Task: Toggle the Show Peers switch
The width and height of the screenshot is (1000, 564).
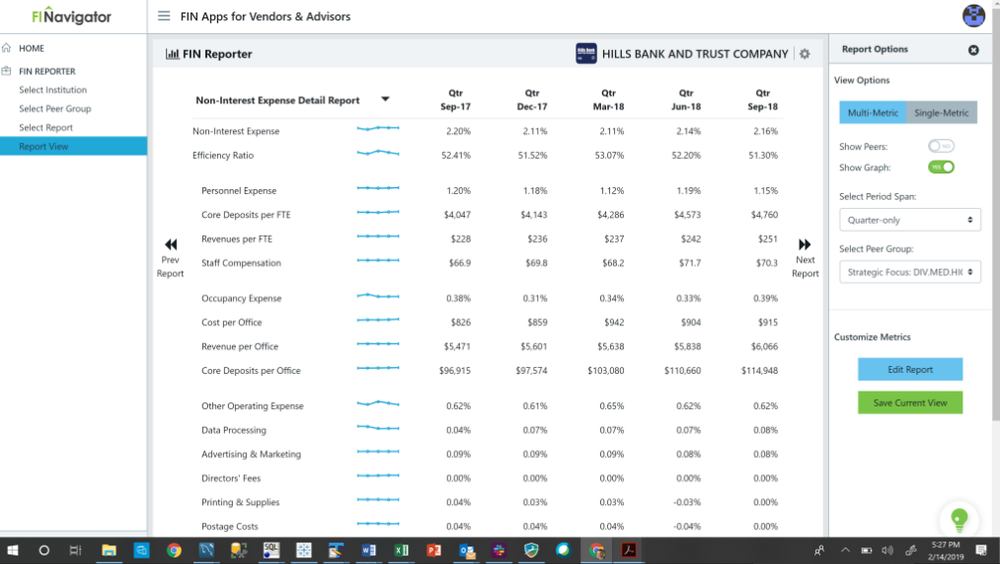Action: 941,146
